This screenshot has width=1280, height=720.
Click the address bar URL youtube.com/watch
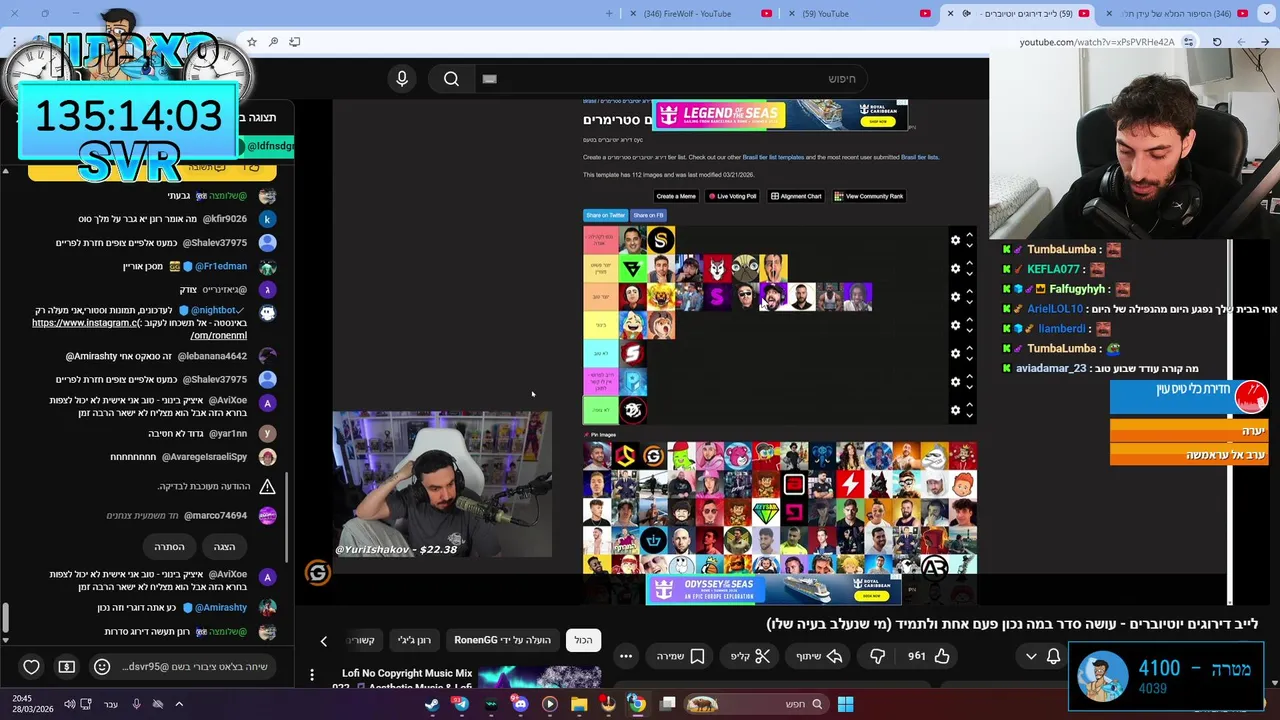coord(1097,42)
